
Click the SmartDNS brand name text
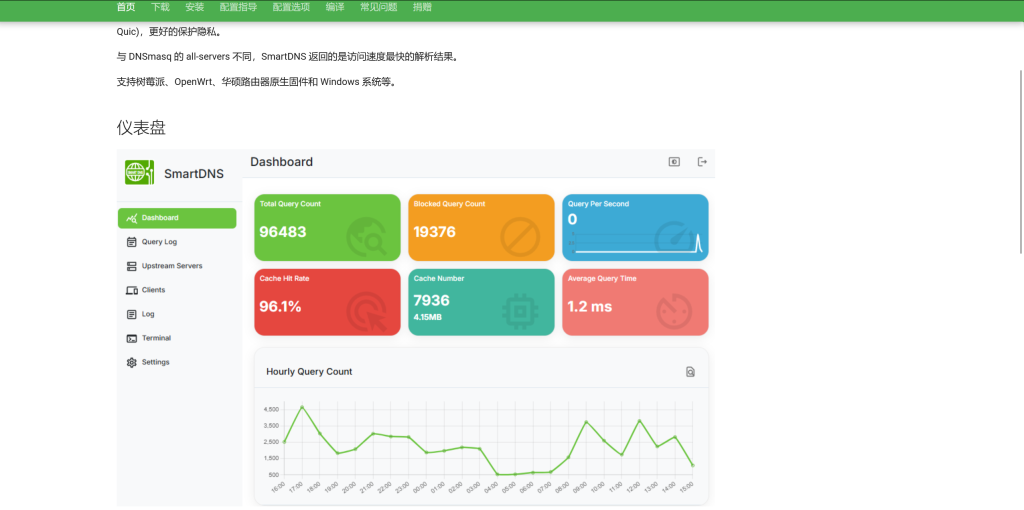pyautogui.click(x=194, y=174)
